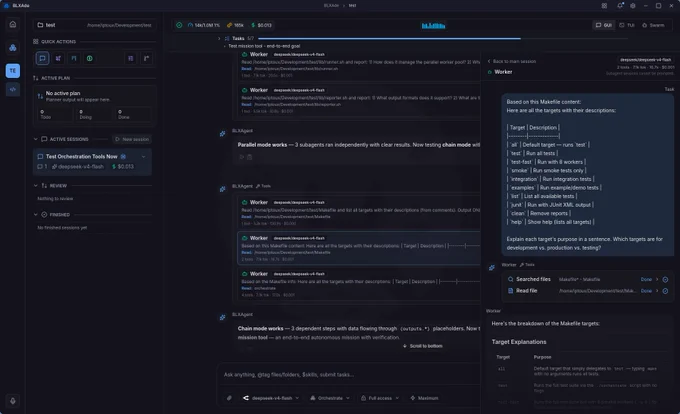Select the chat quick action icon
Viewport: 680px width, 414px height.
tap(42, 58)
